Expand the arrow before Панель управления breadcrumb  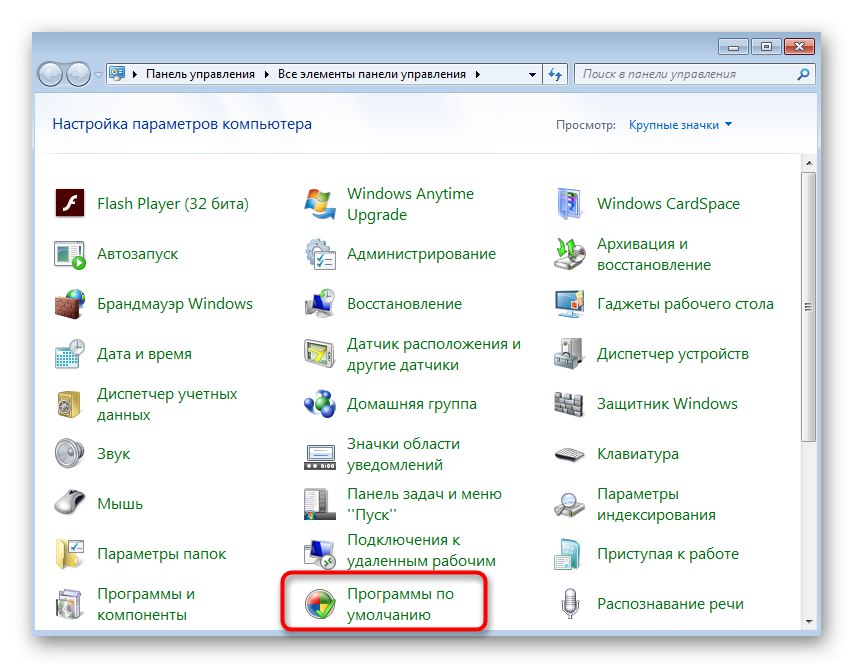[x=135, y=75]
